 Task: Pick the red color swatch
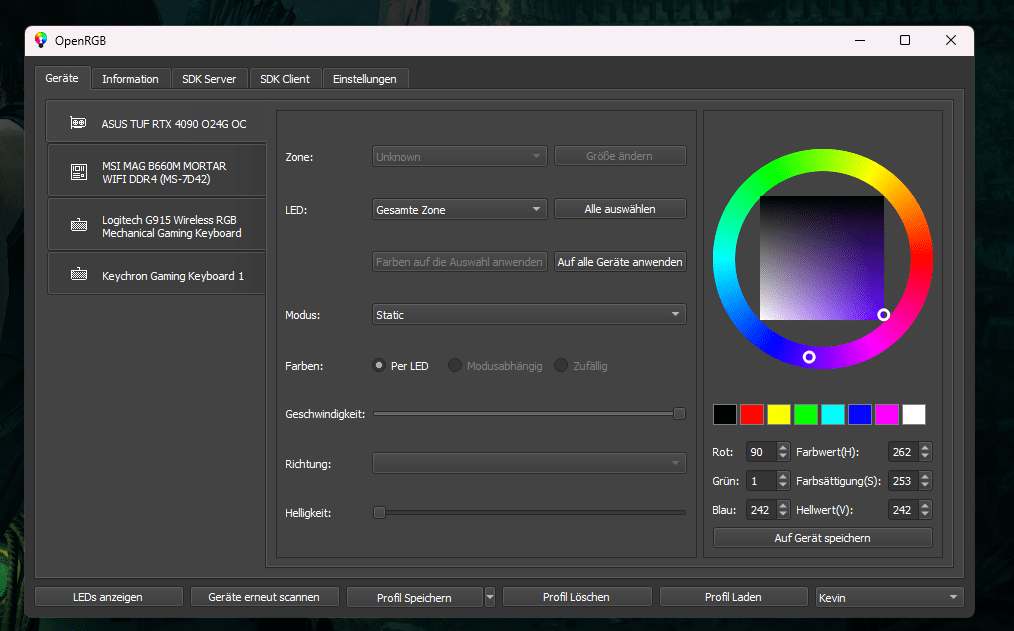(x=752, y=414)
